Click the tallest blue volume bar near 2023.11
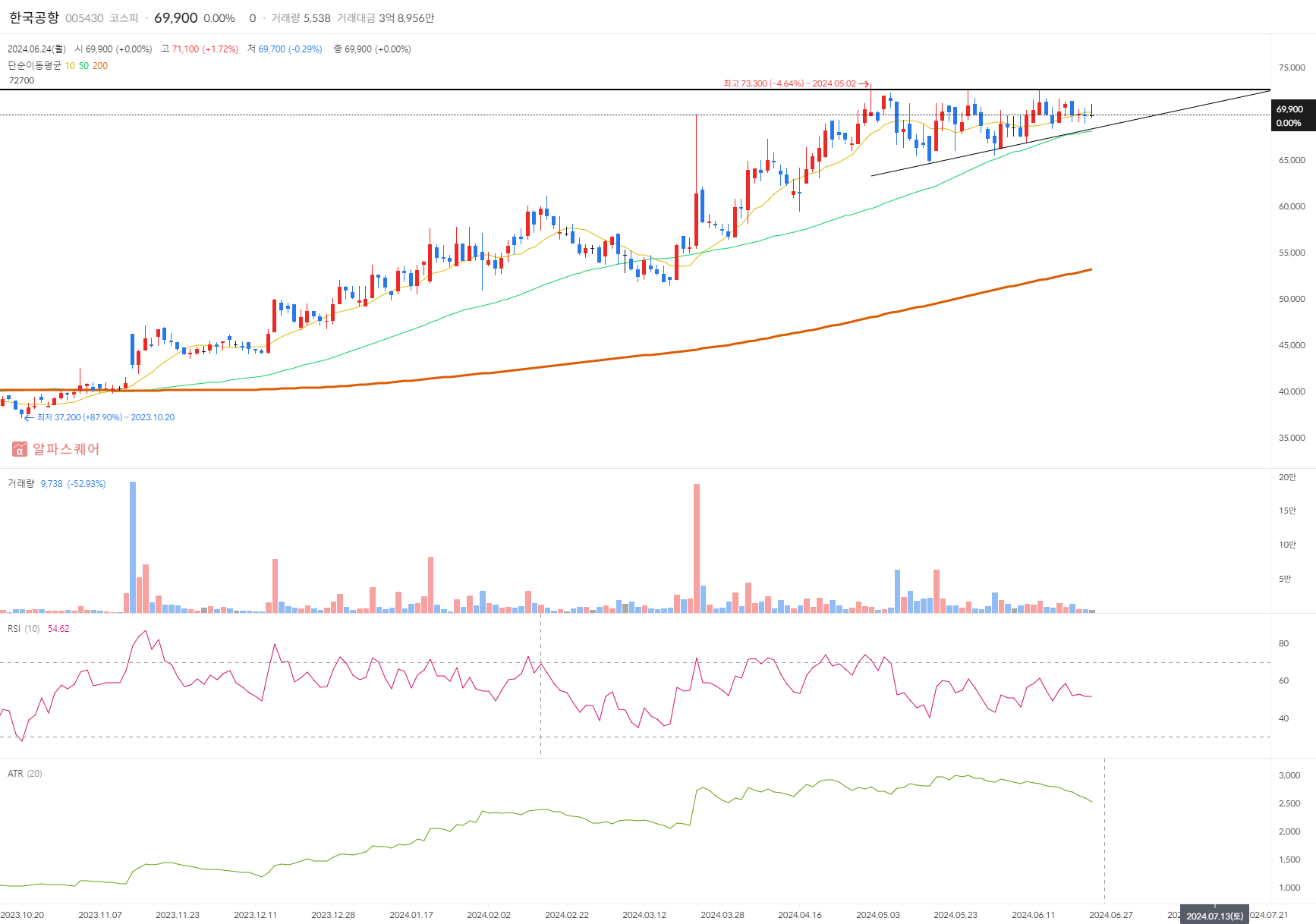 [x=133, y=547]
